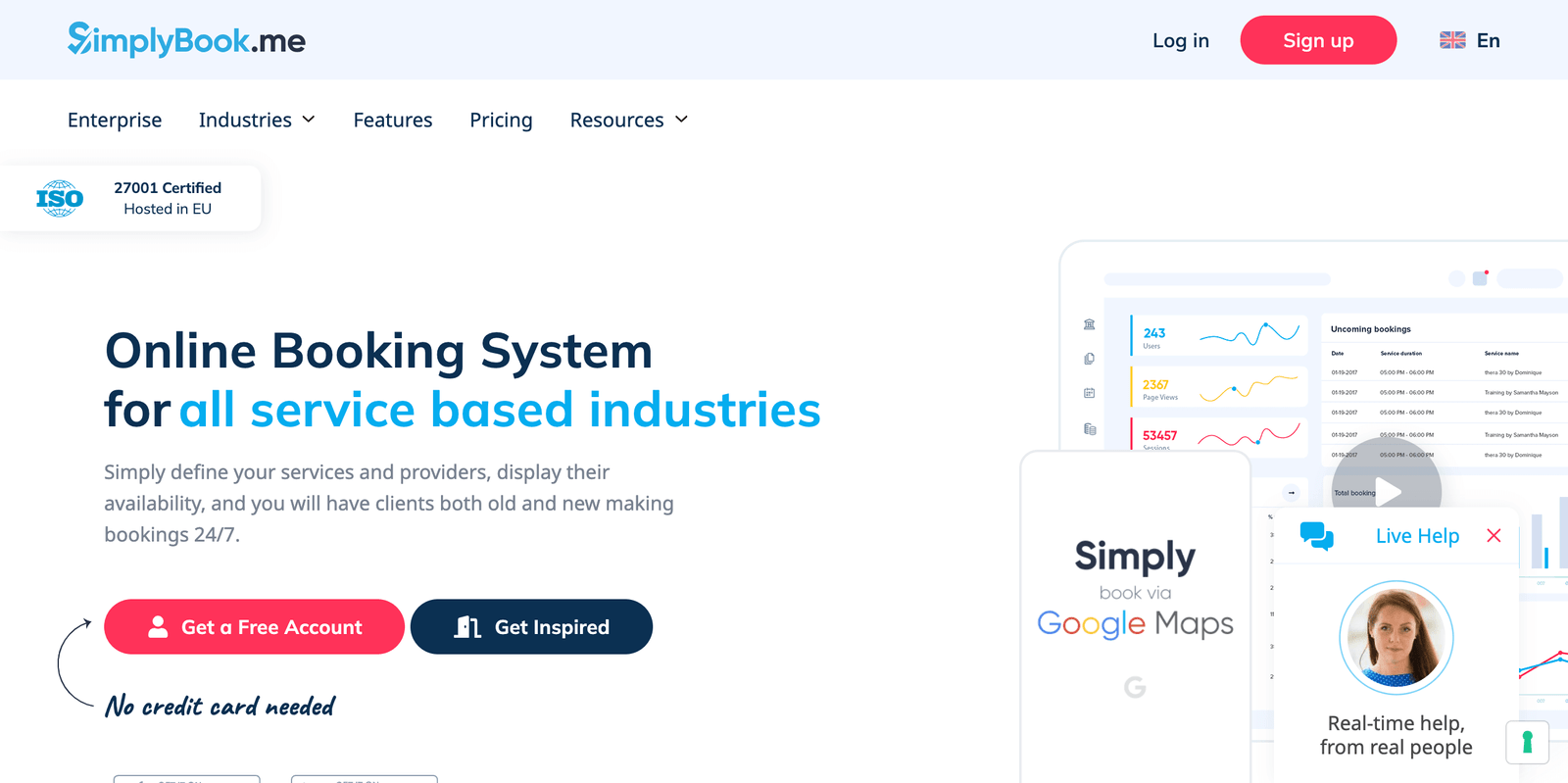Click the ISO certification logo
The height and width of the screenshot is (783, 1568).
click(x=60, y=198)
